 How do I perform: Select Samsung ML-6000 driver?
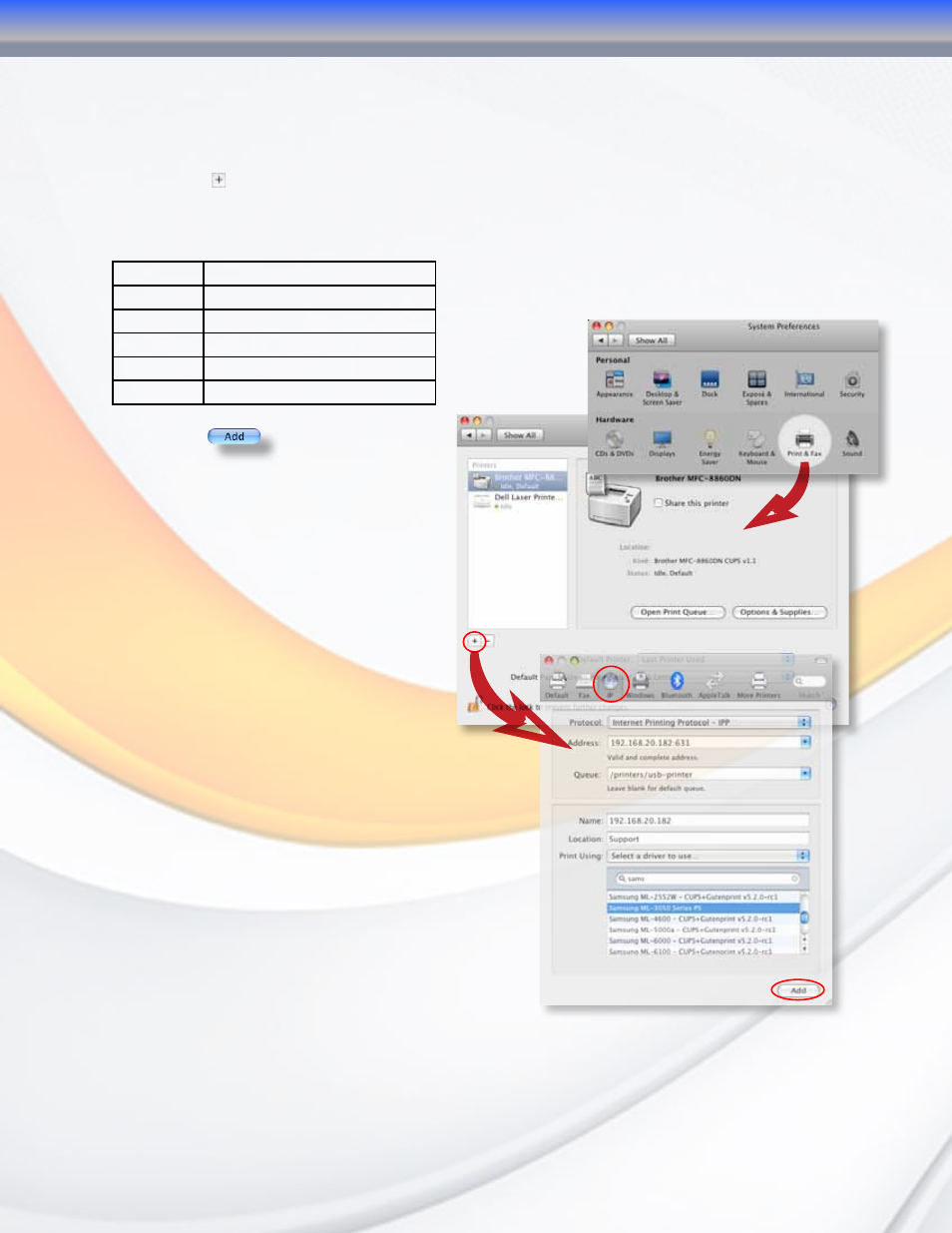704,941
